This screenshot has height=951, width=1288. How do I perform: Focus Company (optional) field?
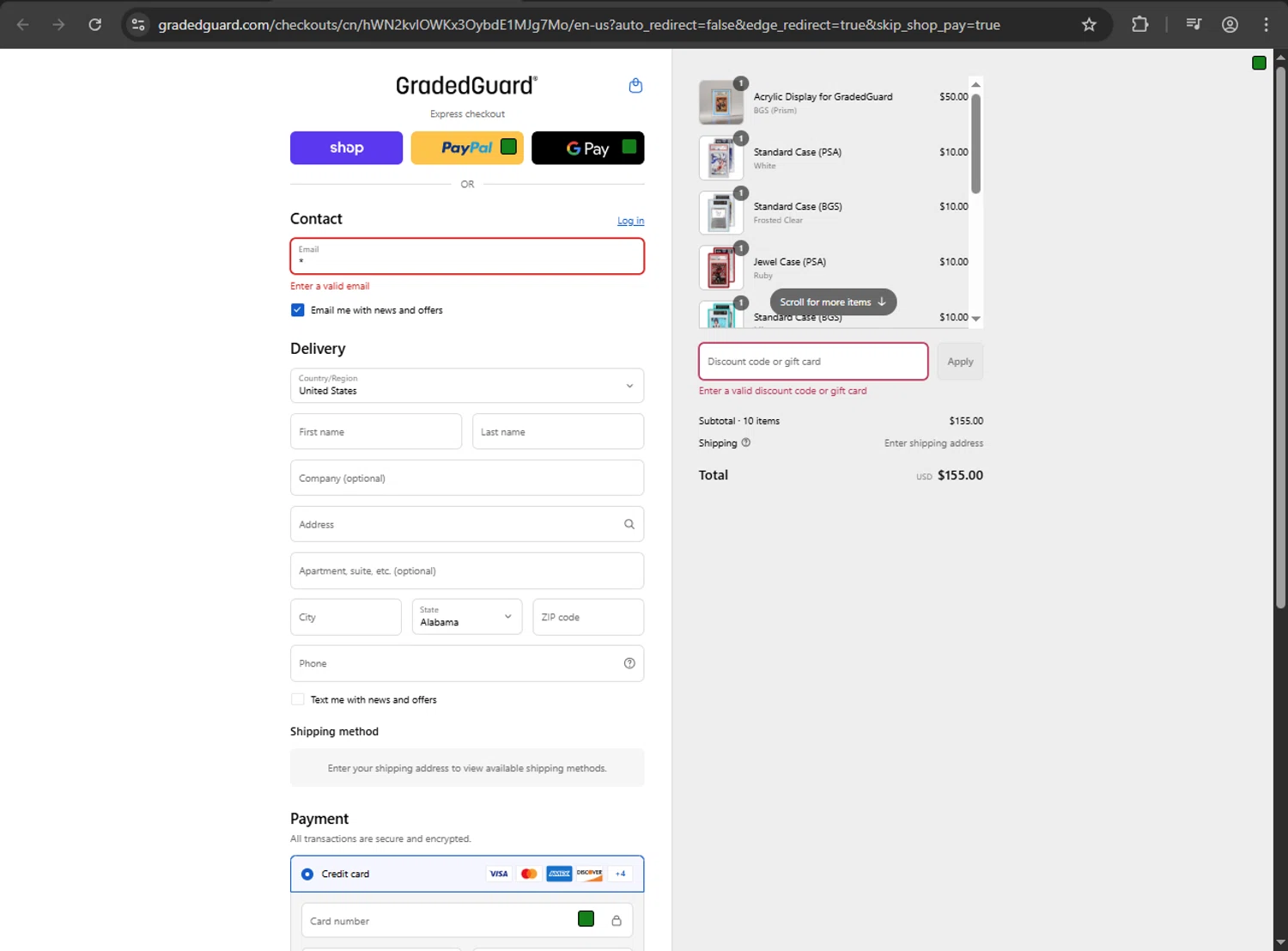[467, 478]
